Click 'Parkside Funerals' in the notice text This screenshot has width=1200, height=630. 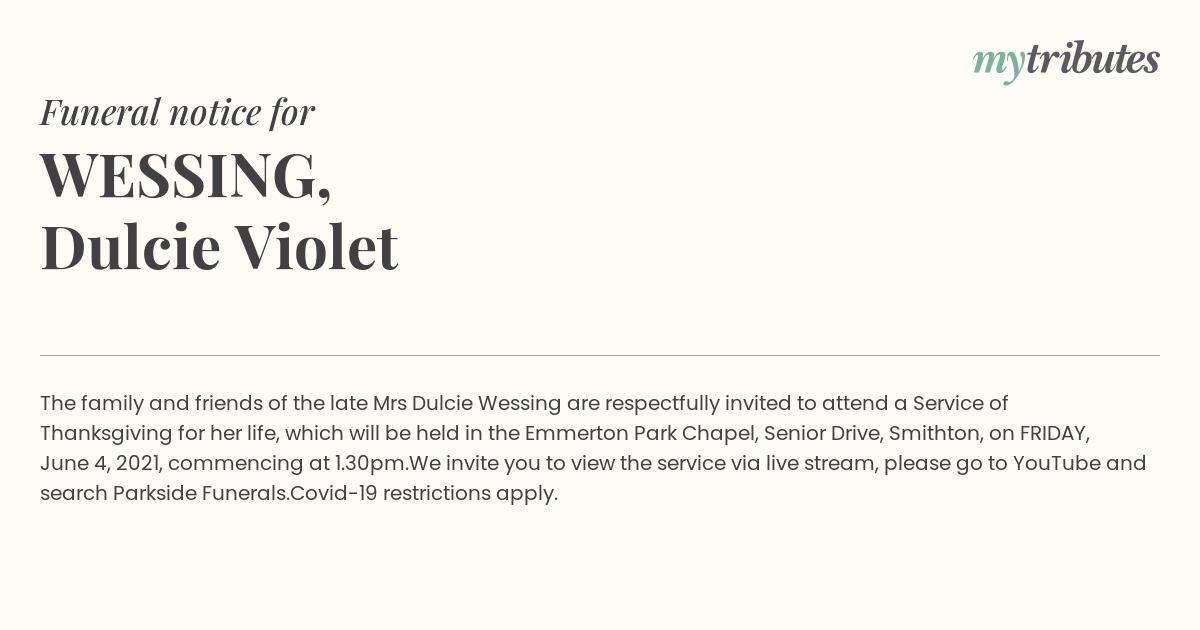pos(200,493)
